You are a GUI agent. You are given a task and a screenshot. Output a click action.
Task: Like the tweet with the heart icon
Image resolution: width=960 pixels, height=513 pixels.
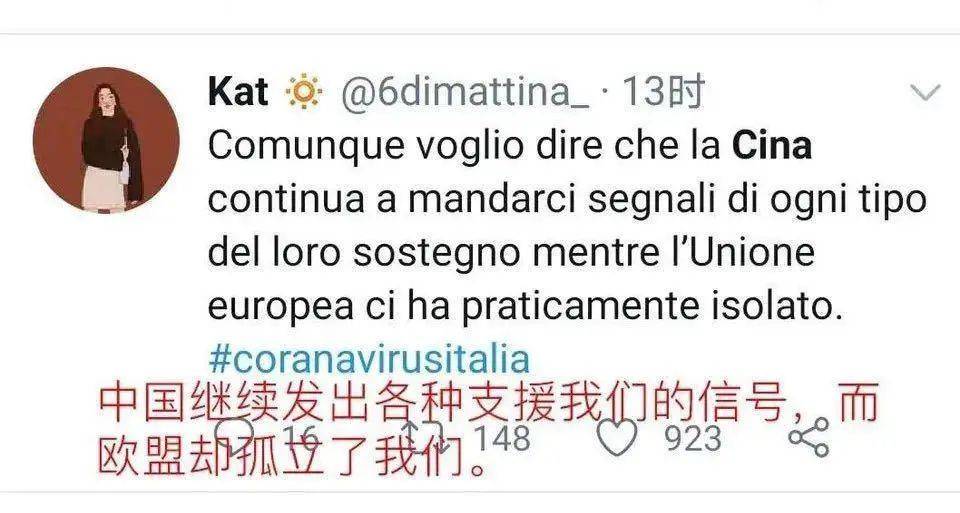click(x=617, y=439)
